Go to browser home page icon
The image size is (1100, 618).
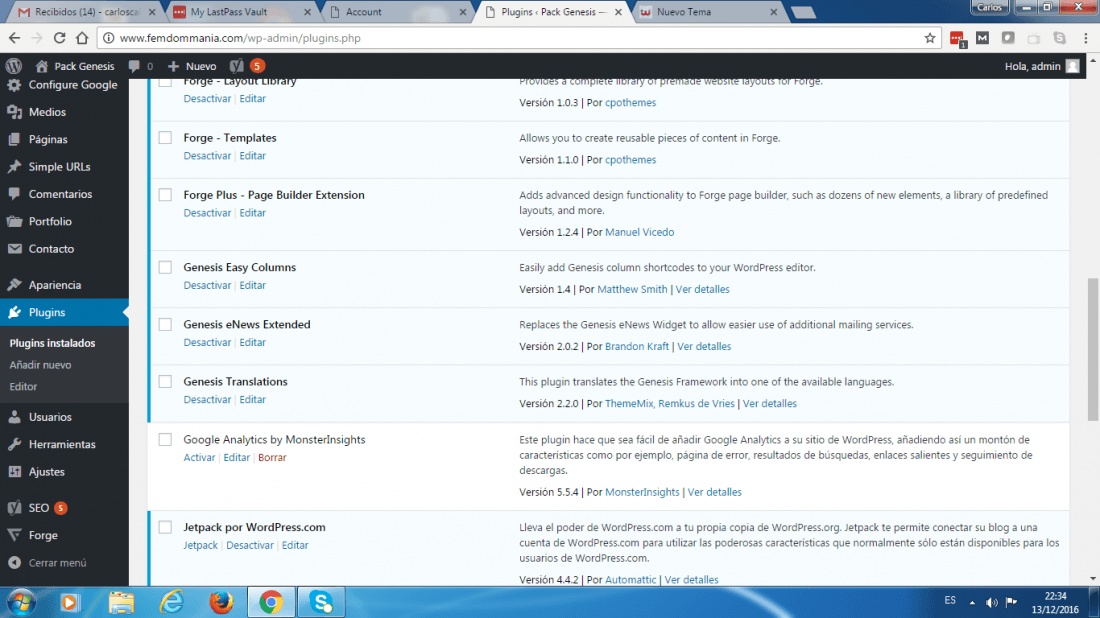coord(82,38)
